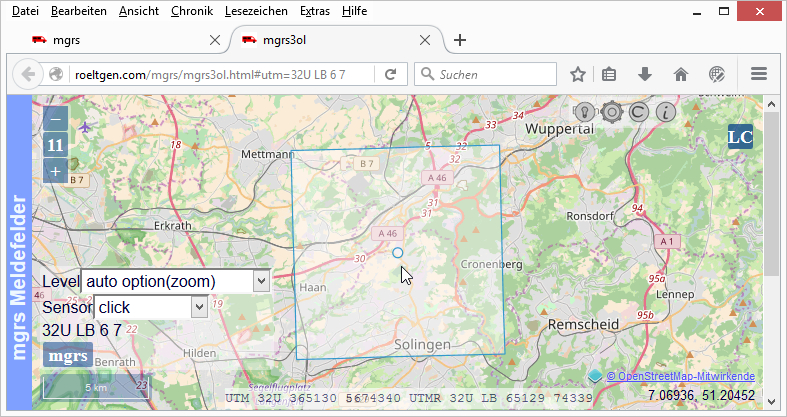Maximize the browser window
This screenshot has height=417, width=787.
(724, 11)
